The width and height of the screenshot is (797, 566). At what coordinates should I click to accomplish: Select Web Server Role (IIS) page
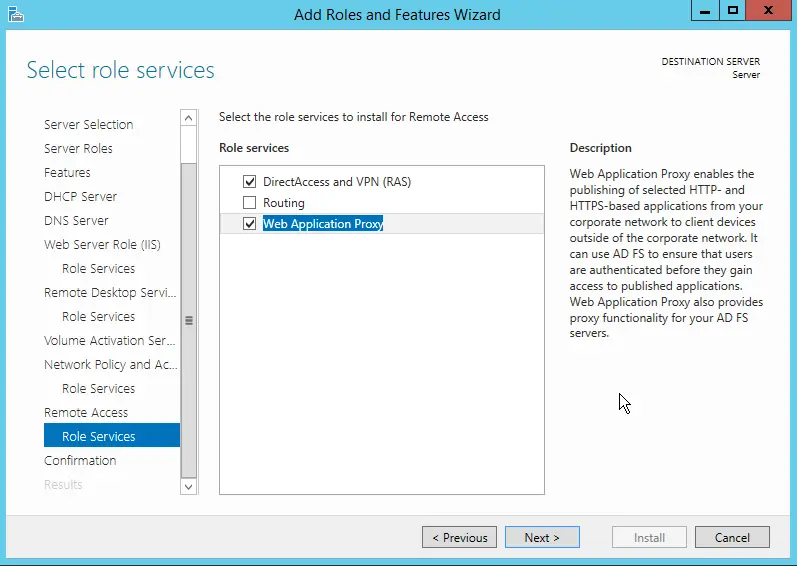pyautogui.click(x=102, y=245)
